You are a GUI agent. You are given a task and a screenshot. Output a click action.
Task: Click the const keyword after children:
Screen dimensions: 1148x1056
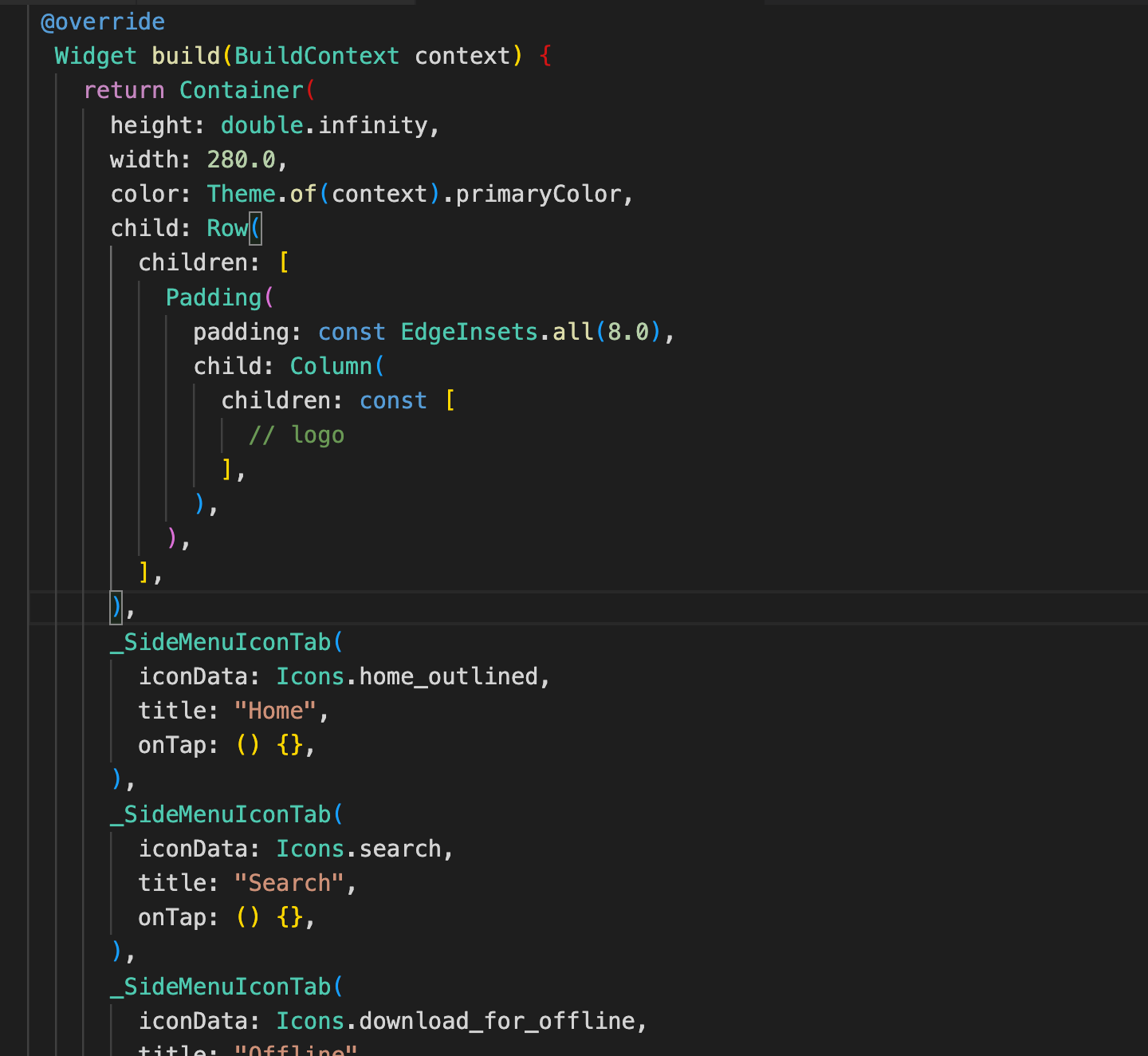[393, 400]
